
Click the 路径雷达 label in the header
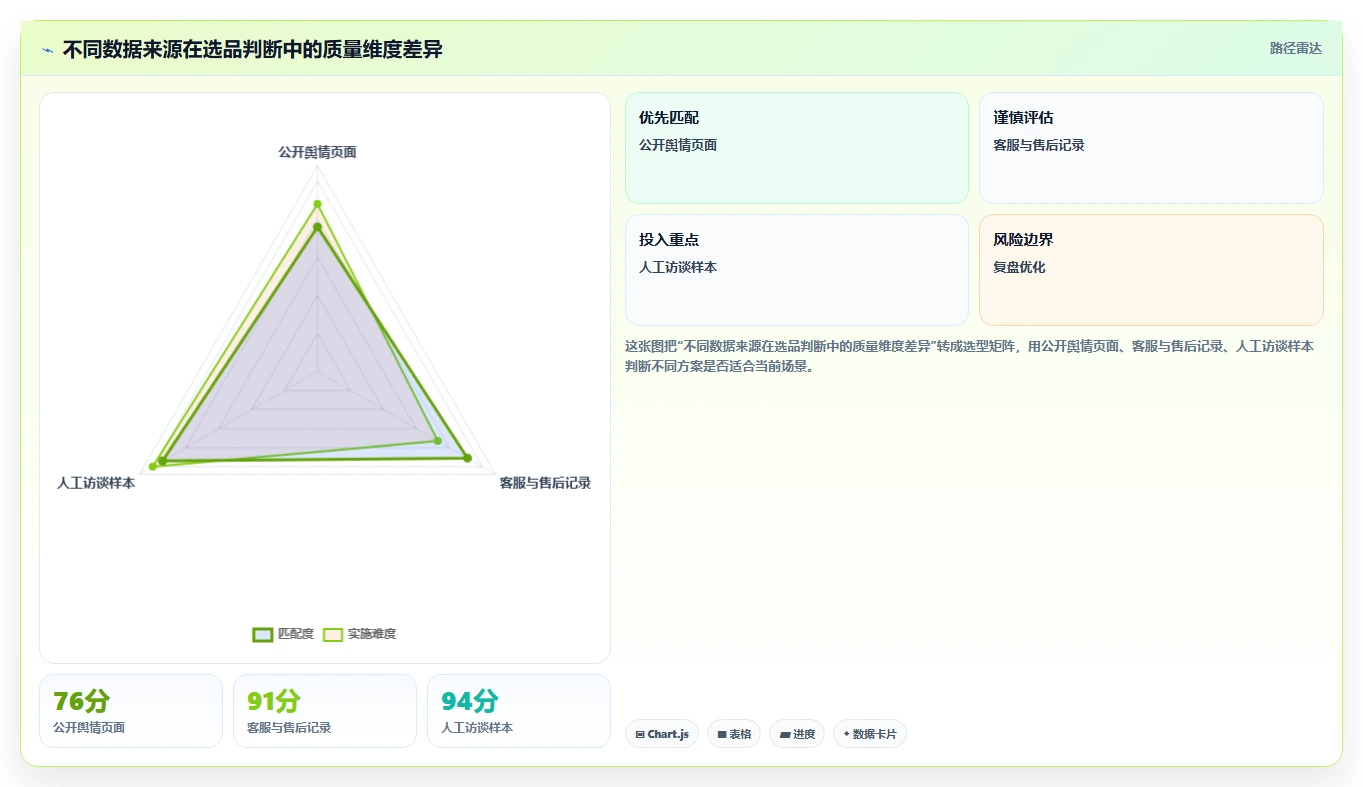tap(1295, 48)
